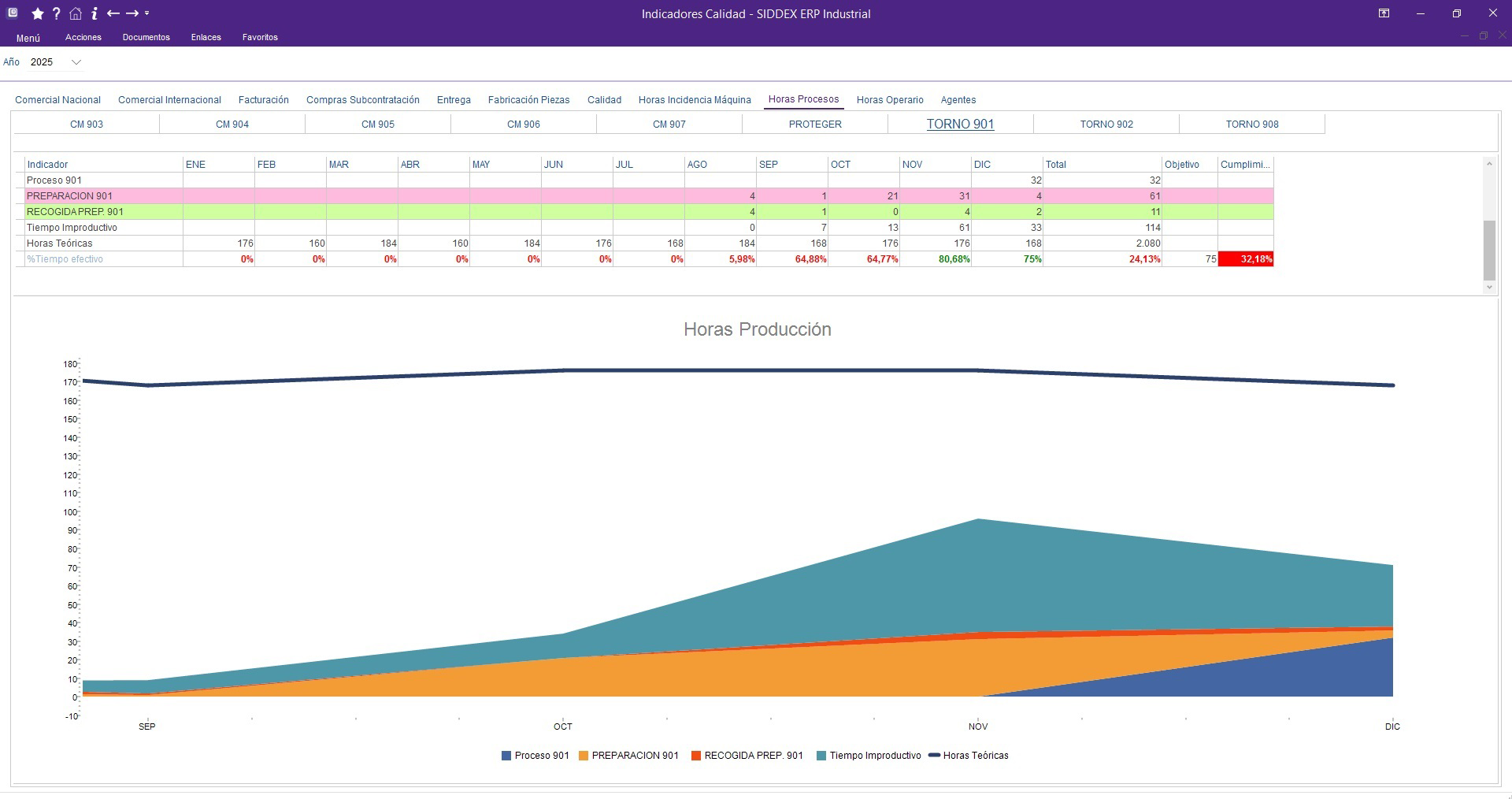The image size is (1512, 799).
Task: Navigate forward with the right arrow
Action: pyautogui.click(x=132, y=13)
